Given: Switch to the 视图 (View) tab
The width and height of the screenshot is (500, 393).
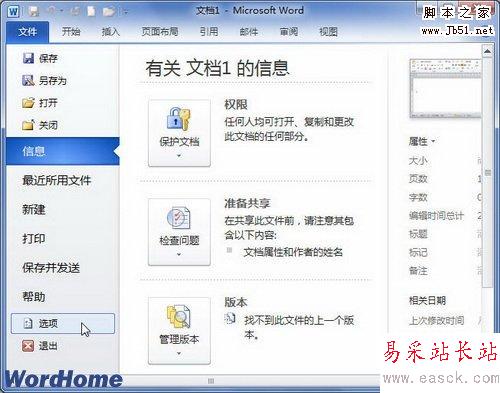Looking at the screenshot, I should [329, 32].
